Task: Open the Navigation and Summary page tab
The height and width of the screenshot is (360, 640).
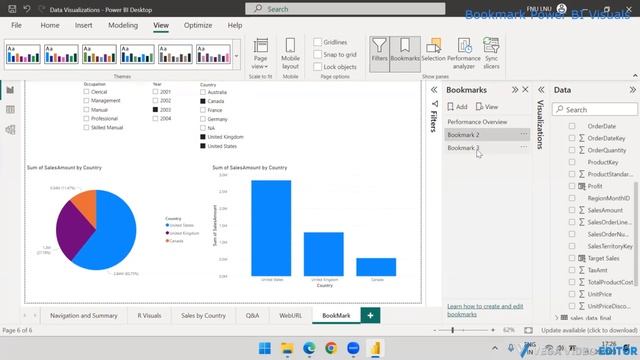Action: [84, 316]
